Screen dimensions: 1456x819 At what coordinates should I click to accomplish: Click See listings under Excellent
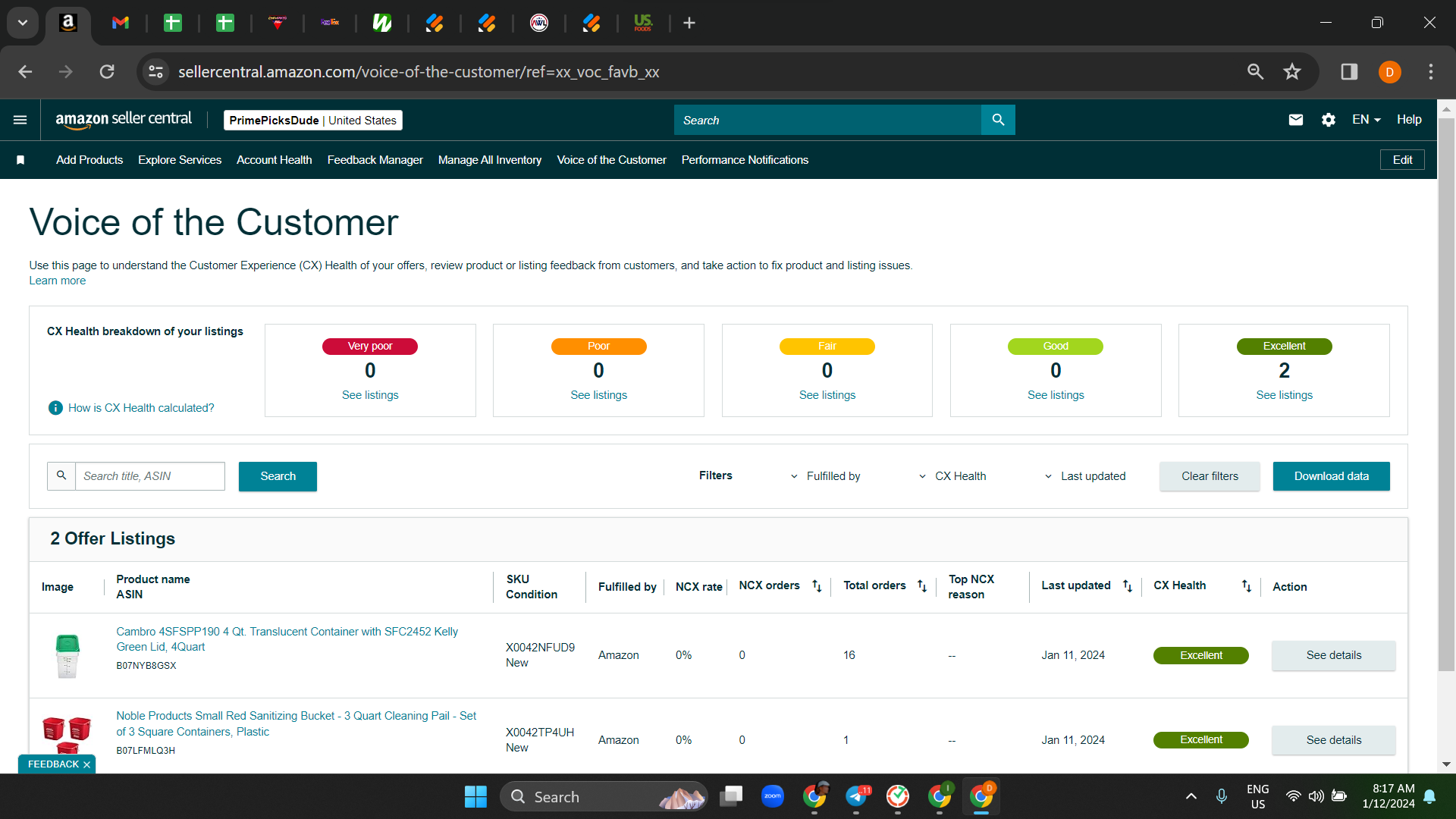(1284, 395)
